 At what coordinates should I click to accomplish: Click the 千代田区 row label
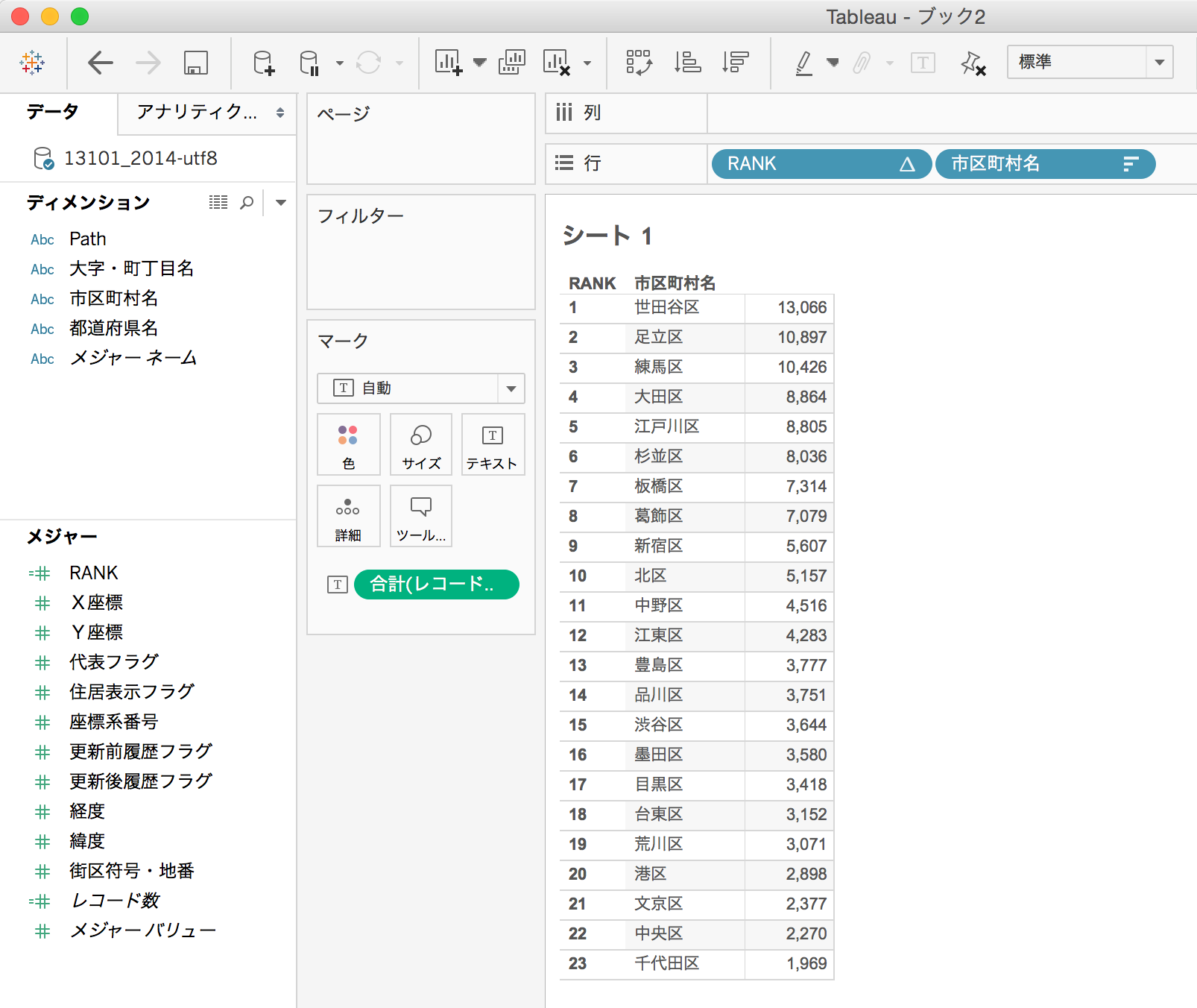667,964
